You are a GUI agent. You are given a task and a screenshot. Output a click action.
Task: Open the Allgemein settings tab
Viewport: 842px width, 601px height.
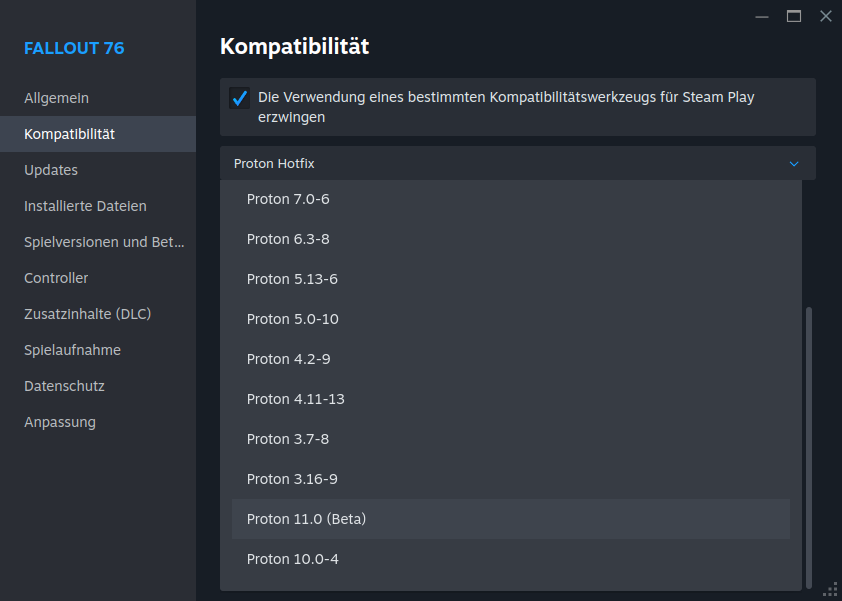[x=57, y=98]
